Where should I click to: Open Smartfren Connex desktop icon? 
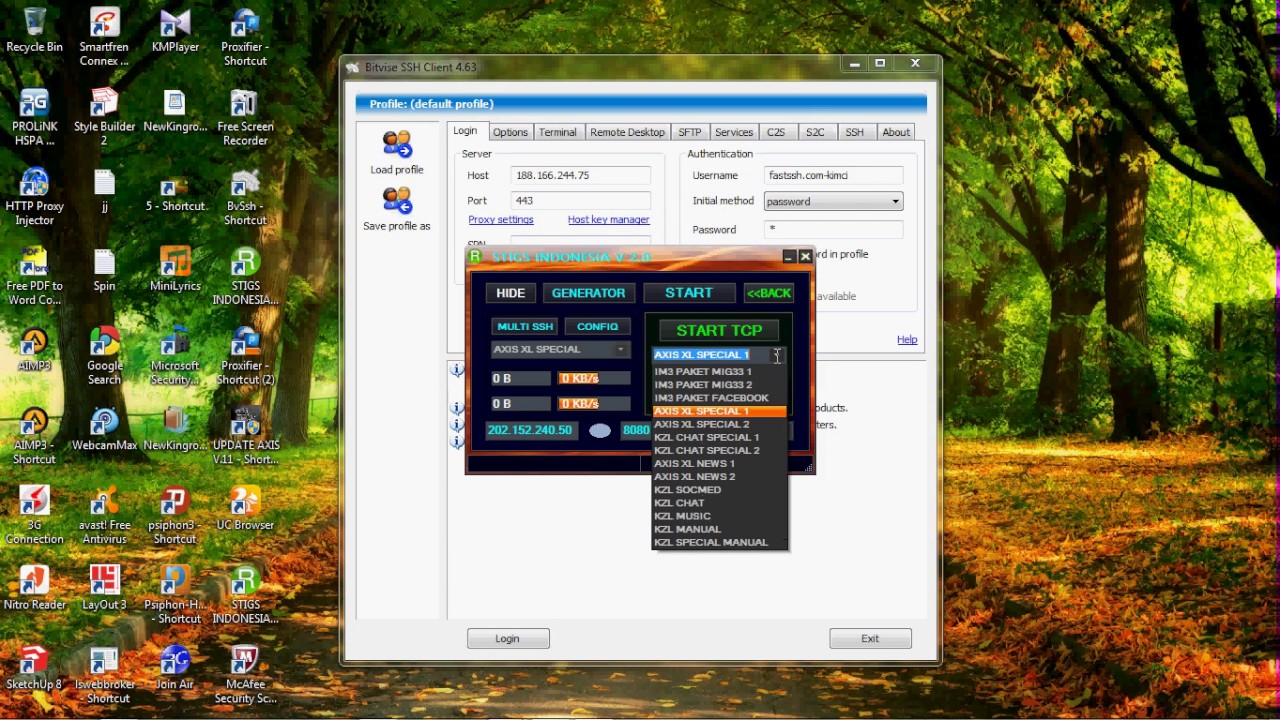click(104, 37)
